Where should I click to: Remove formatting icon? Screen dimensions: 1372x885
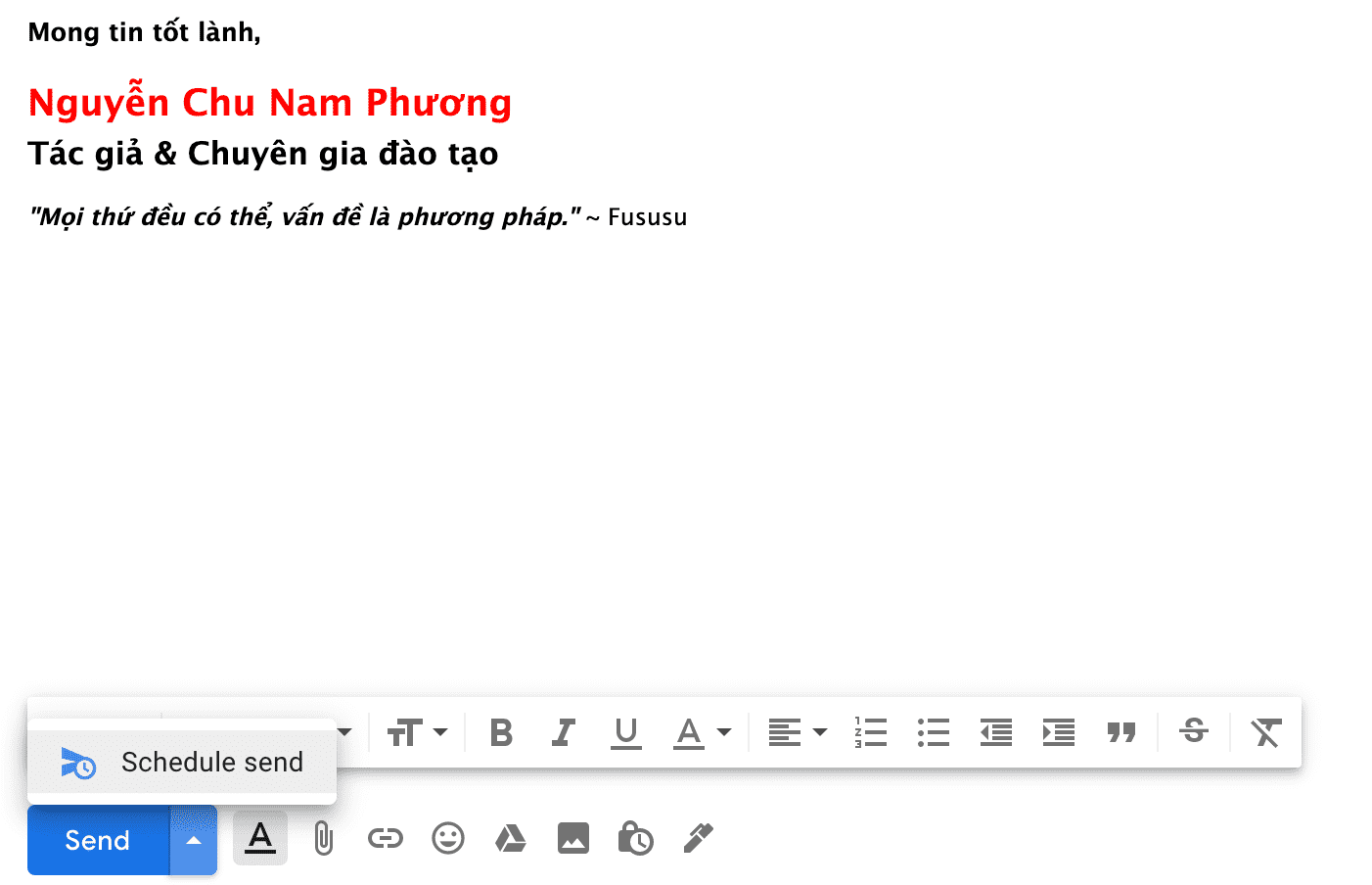(1266, 732)
